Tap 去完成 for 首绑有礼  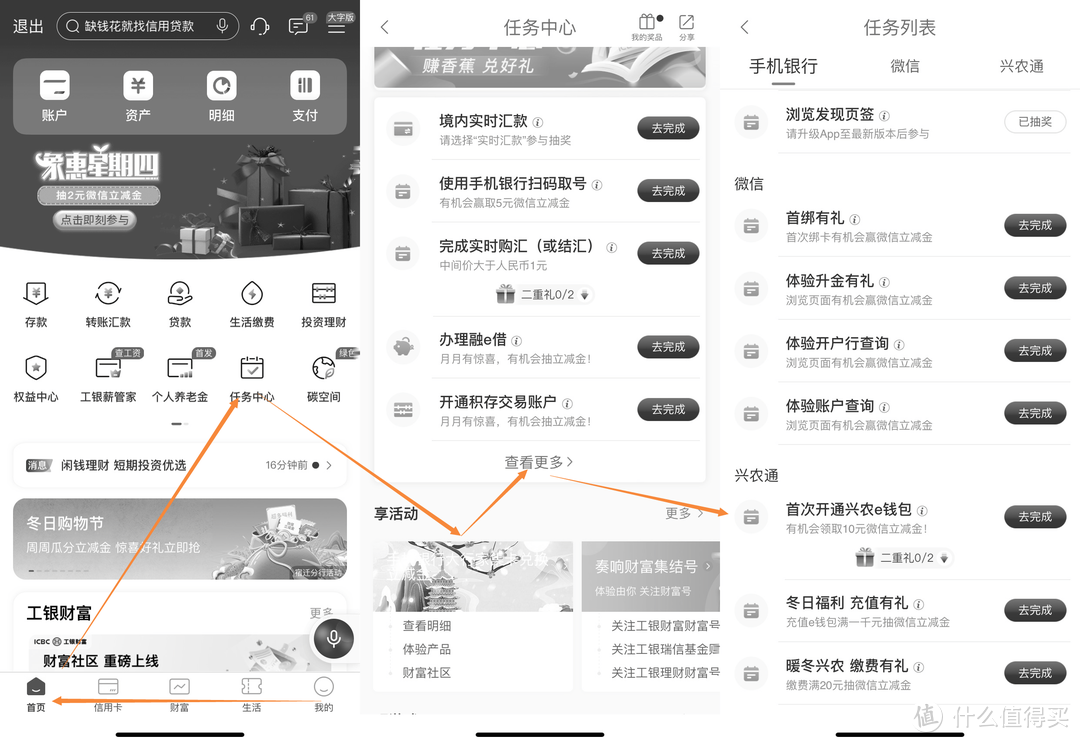1035,225
